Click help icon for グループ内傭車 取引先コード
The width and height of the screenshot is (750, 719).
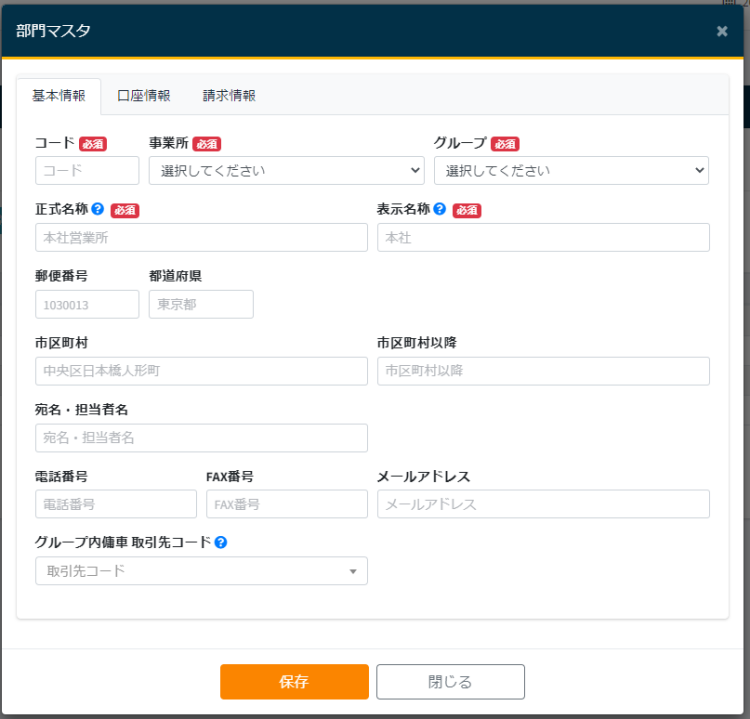[221, 542]
